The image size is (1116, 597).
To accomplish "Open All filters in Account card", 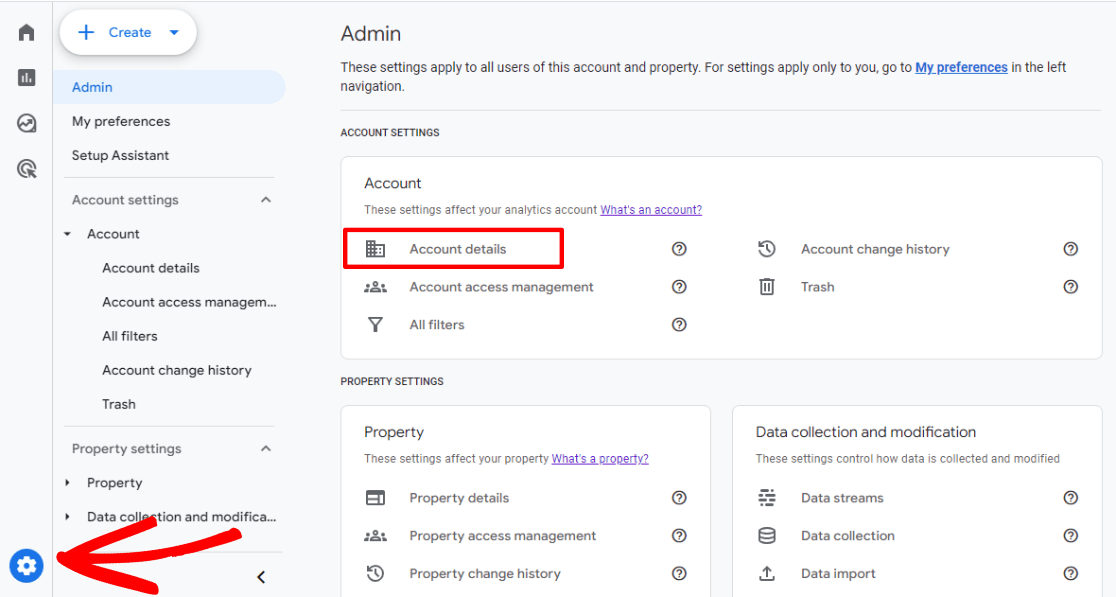I will (x=437, y=324).
